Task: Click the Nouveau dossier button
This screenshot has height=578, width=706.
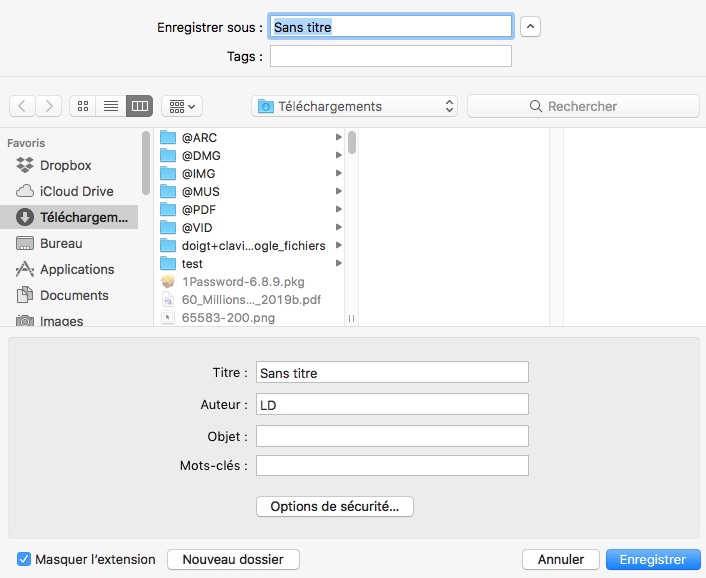Action: (233, 560)
